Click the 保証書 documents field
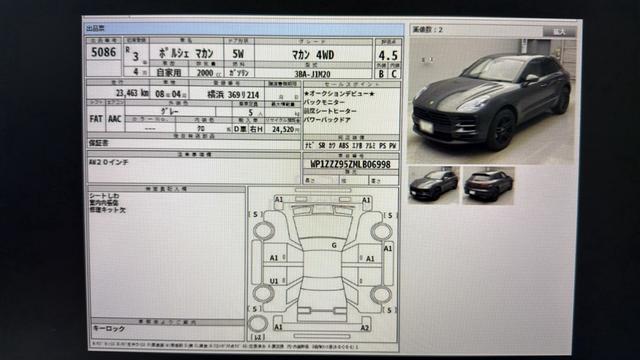The width and height of the screenshot is (640, 360). click(193, 143)
